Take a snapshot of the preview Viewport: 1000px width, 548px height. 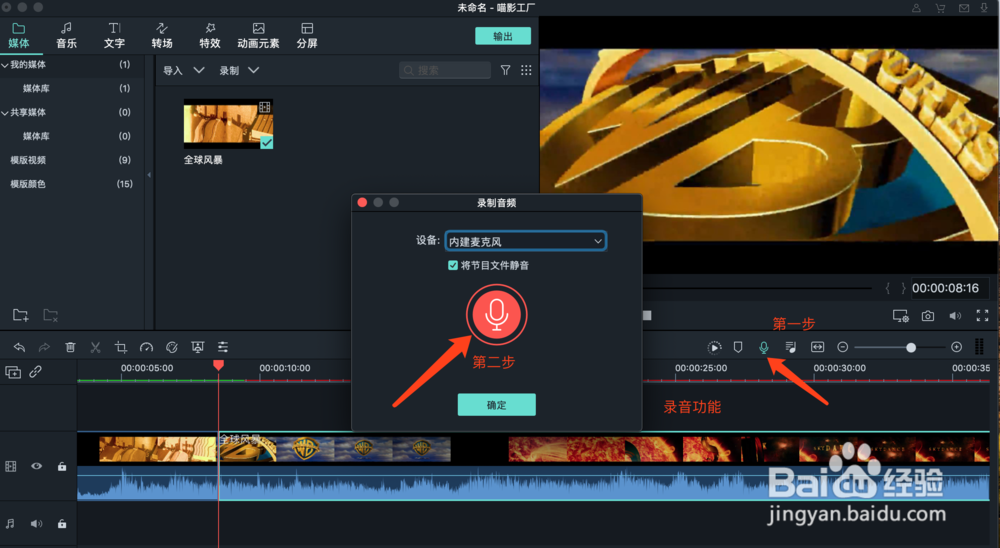coord(928,316)
